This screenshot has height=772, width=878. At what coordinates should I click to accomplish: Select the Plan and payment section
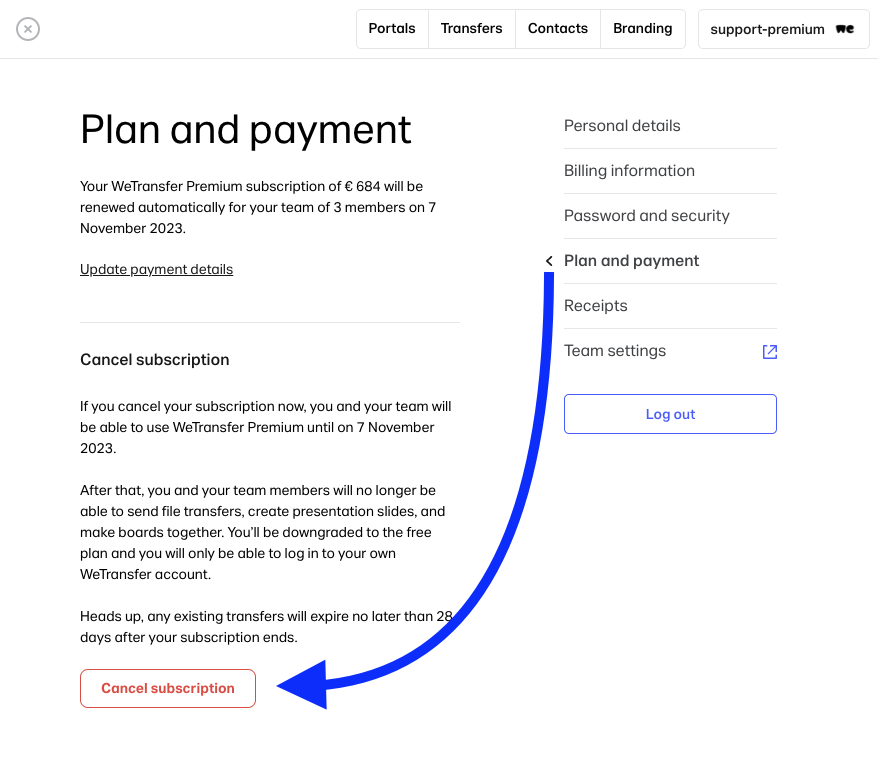pyautogui.click(x=631, y=260)
